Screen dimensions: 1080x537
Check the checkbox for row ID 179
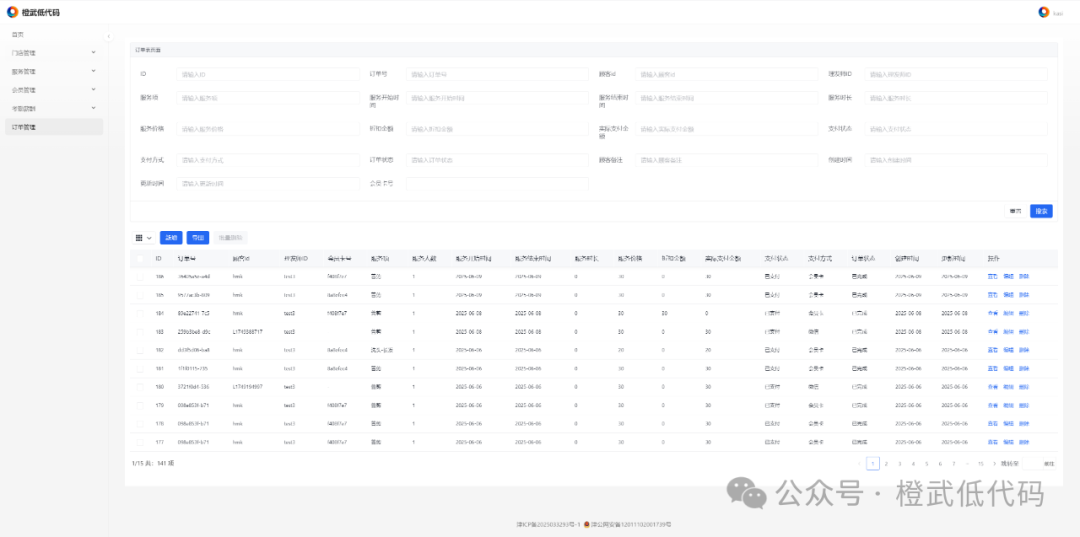coord(141,405)
